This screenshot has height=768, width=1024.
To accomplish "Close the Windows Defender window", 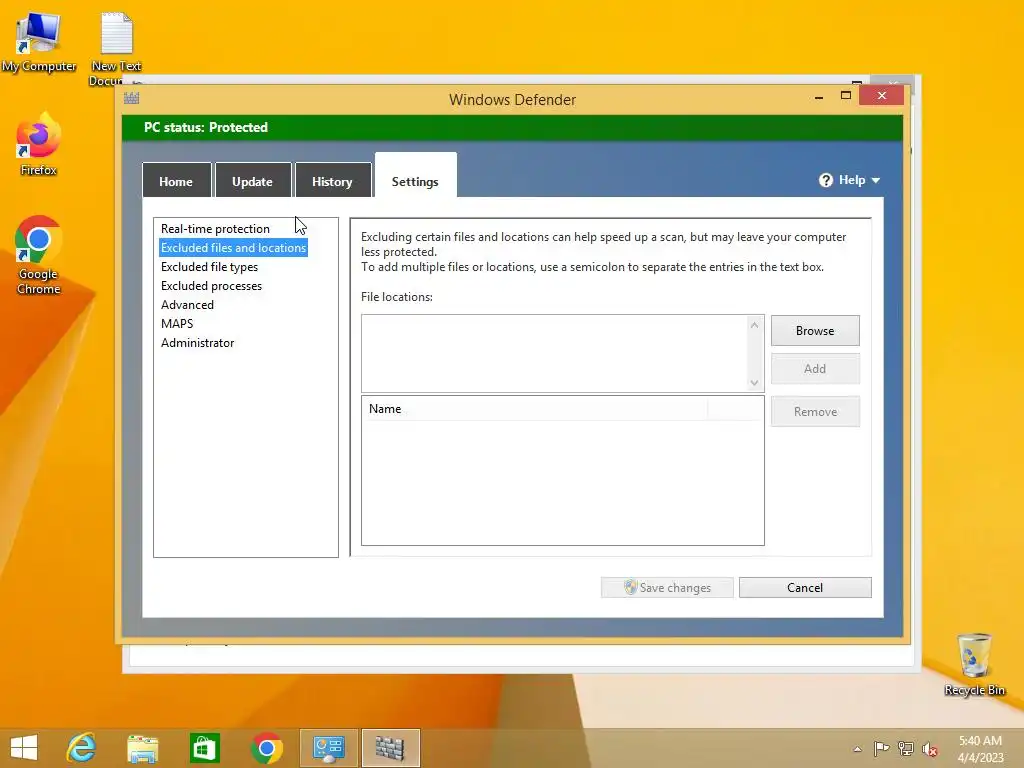I will pos(882,96).
